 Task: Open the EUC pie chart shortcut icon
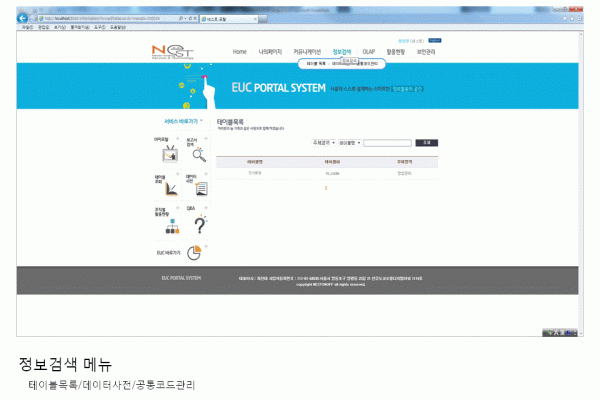tap(194, 253)
